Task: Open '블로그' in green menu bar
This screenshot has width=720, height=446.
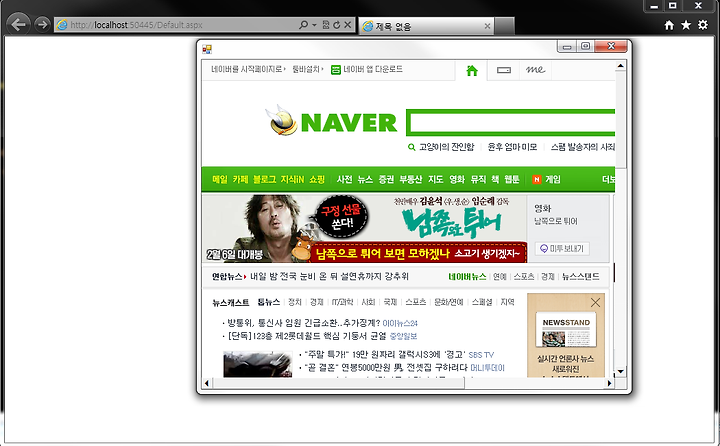Action: (x=264, y=180)
